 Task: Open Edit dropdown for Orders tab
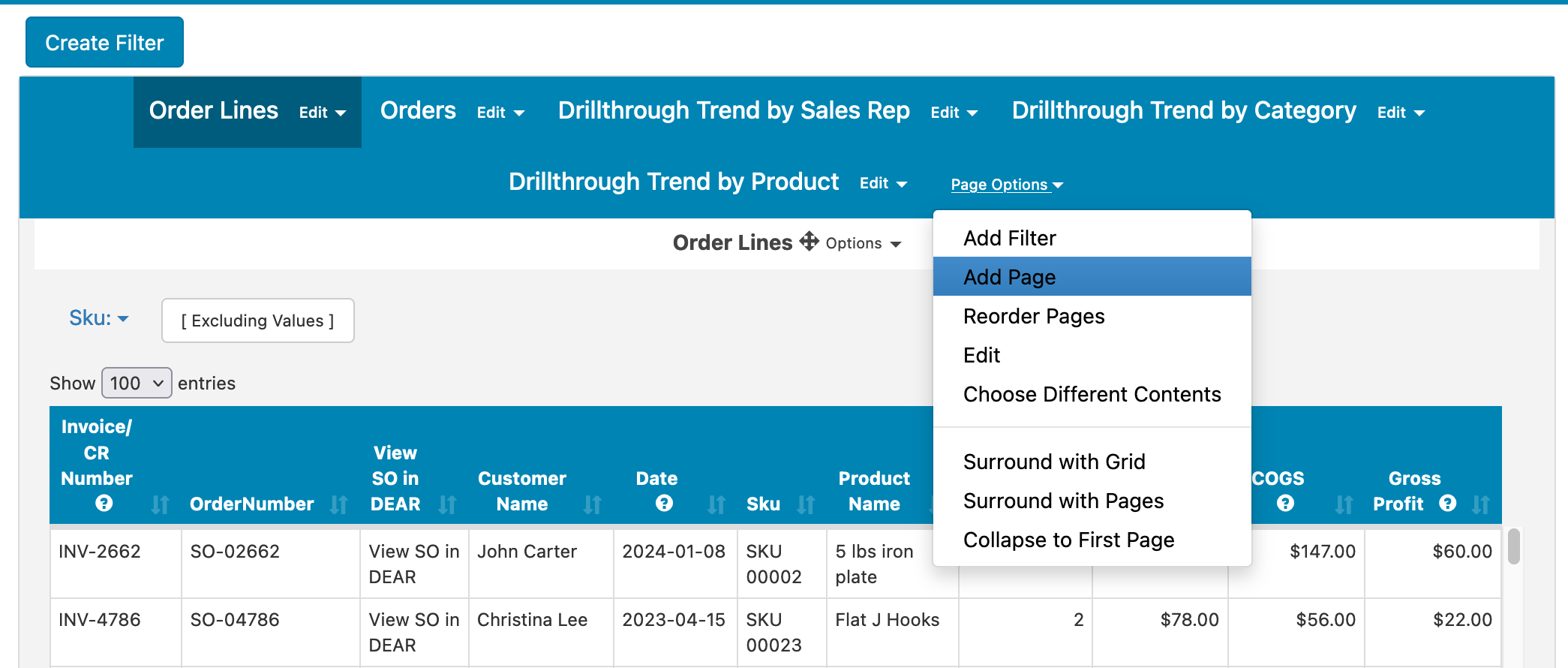pos(500,113)
